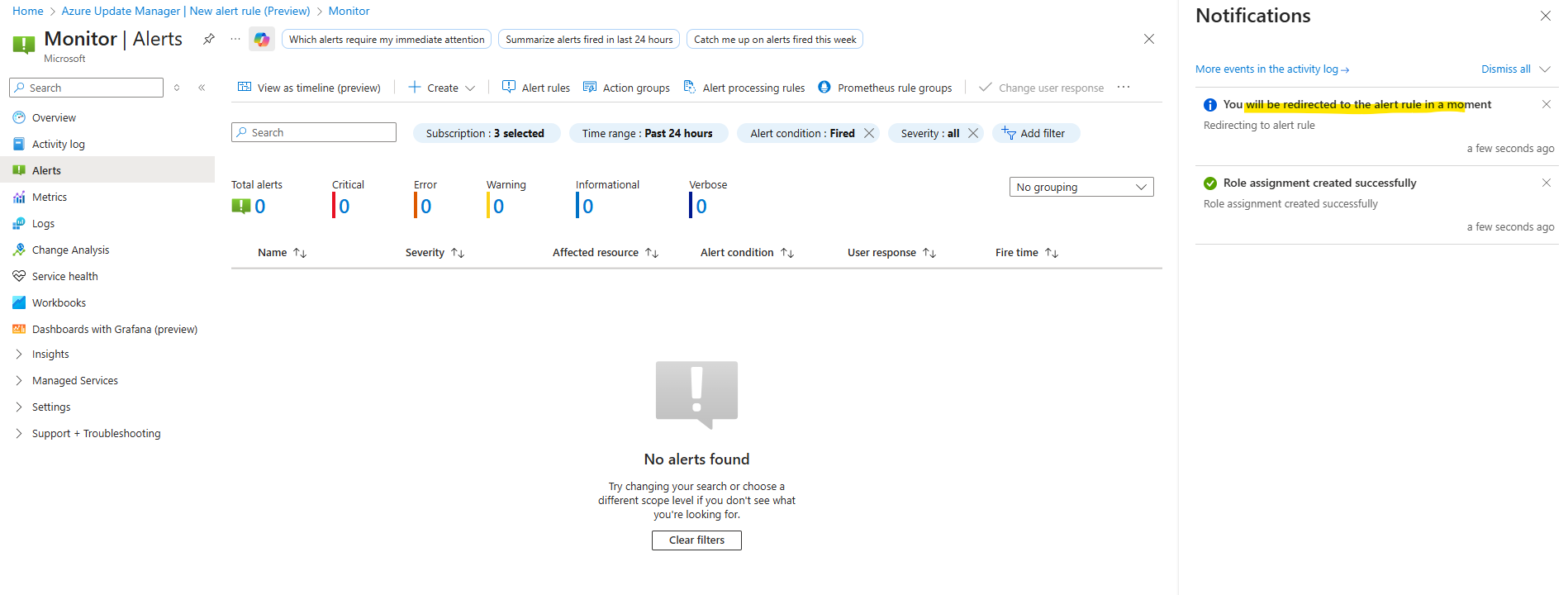Sort by Affected resource column
Screen dimensions: 1568x595
pos(606,252)
